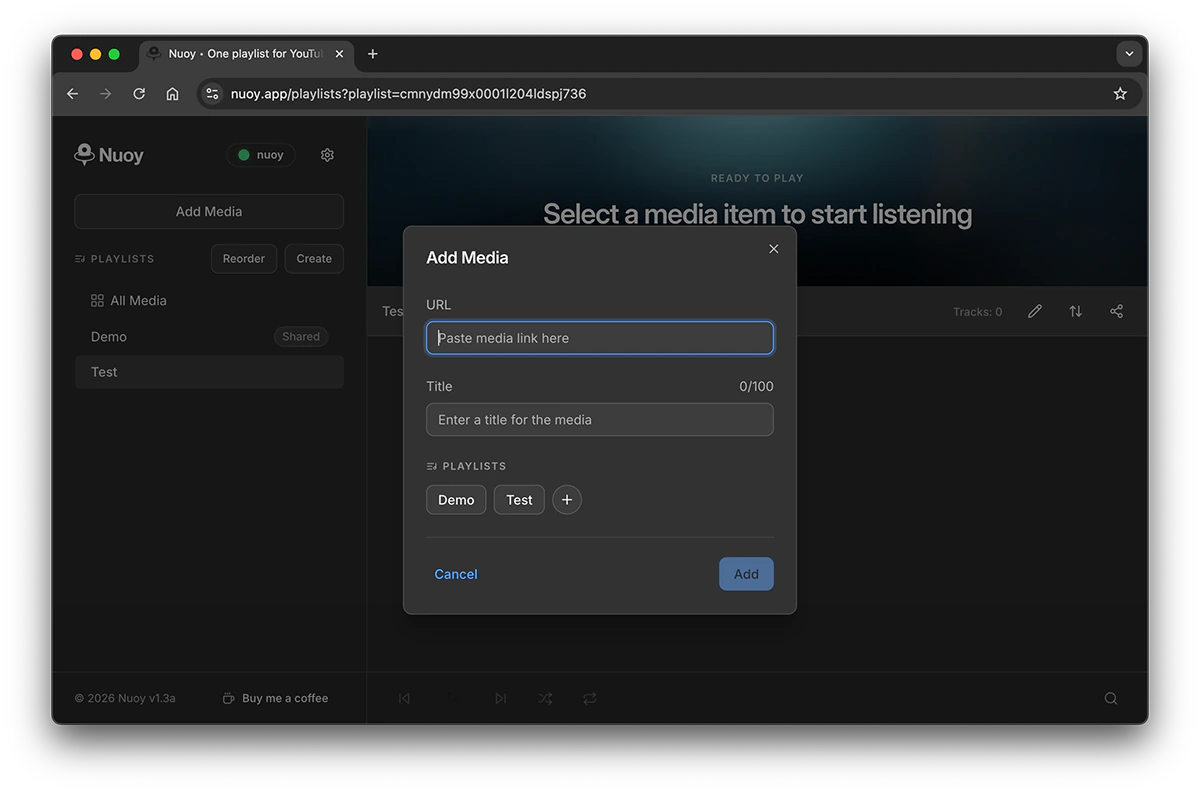Click the address bar URL text
The image size is (1200, 793).
(x=408, y=94)
